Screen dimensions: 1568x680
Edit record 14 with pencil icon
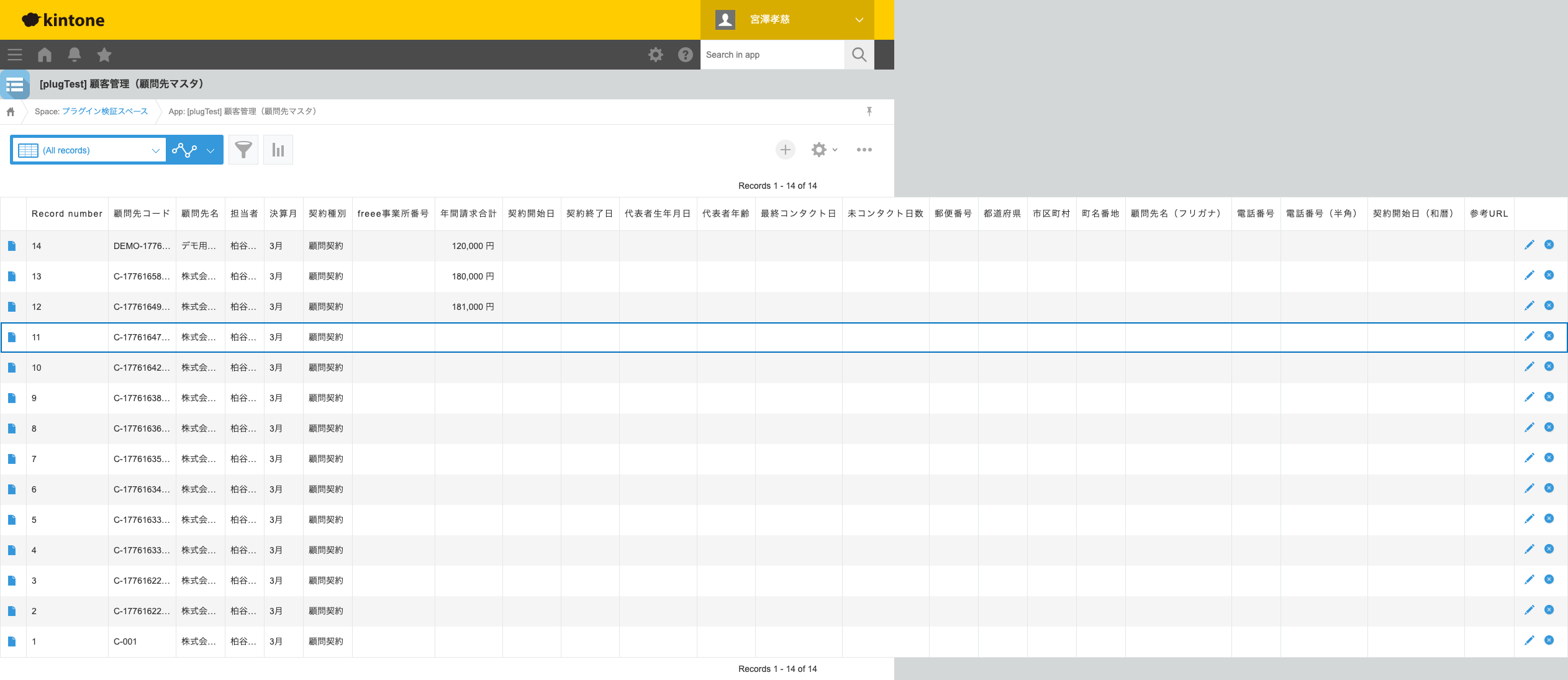[x=1529, y=245]
